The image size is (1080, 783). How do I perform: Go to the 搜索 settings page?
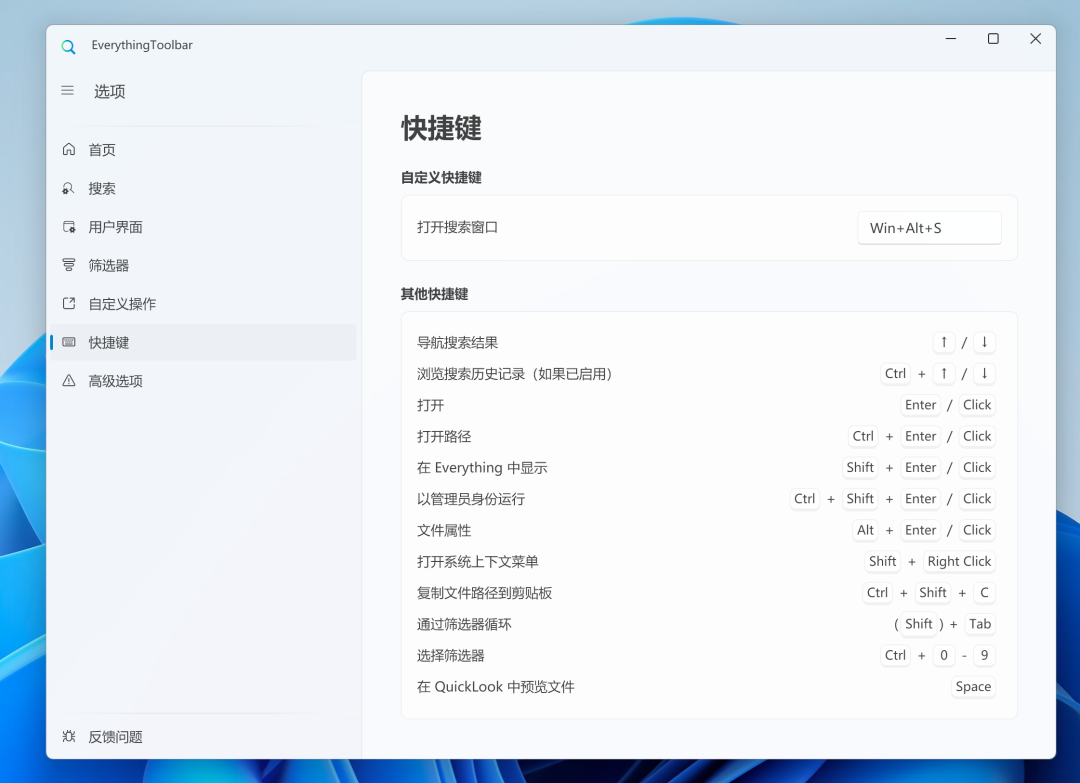click(203, 188)
